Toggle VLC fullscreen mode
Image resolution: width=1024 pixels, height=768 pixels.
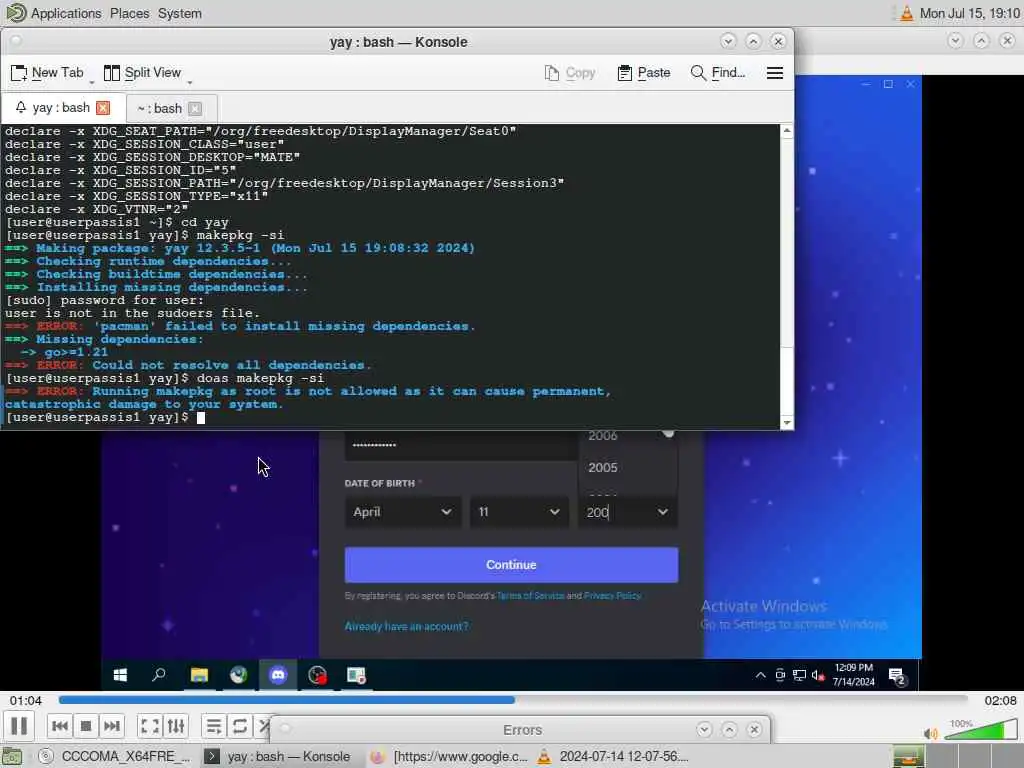(150, 726)
